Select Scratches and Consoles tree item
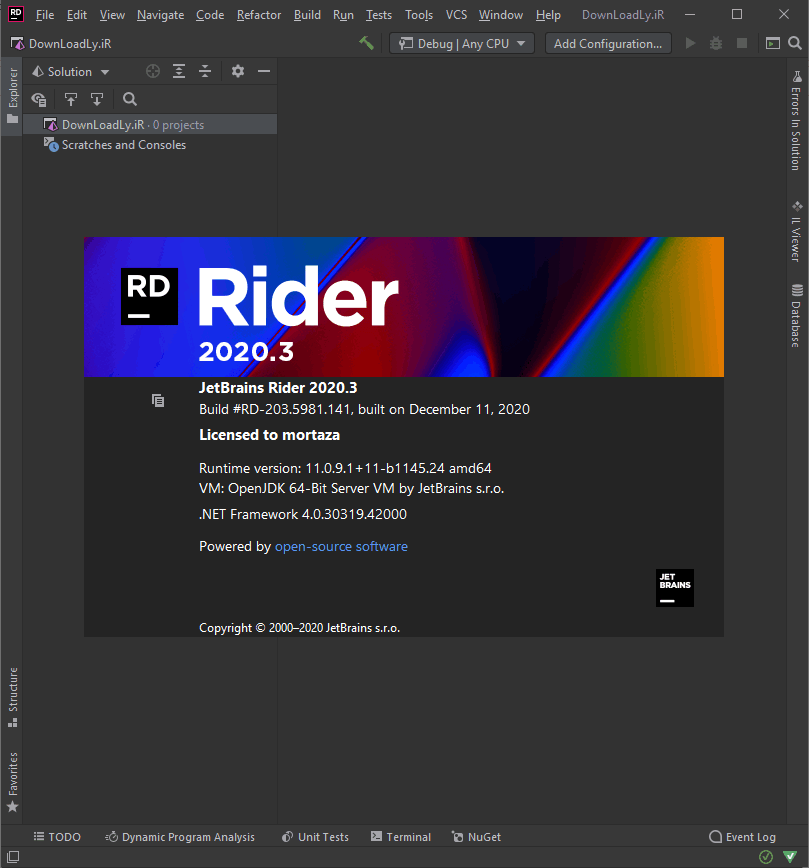Viewport: 809px width, 868px height. (115, 145)
